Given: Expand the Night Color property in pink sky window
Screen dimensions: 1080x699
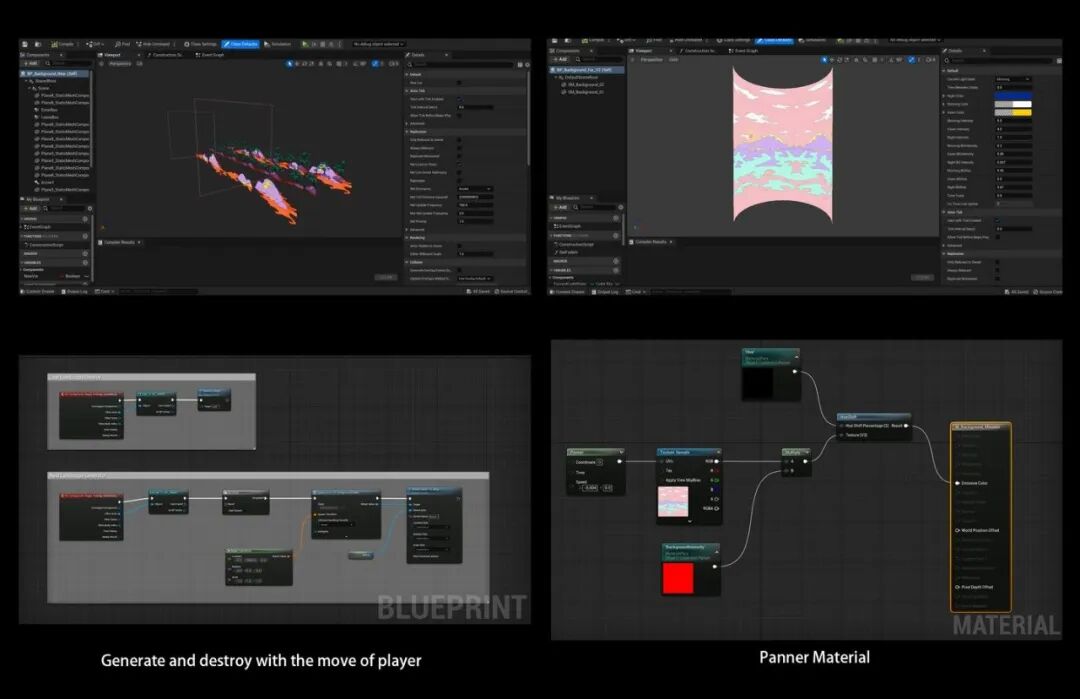Looking at the screenshot, I should (944, 96).
